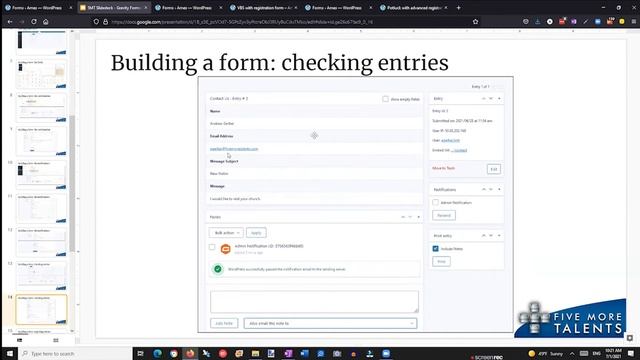Open File Explorer from the taskbar
Viewport: 640px width, 360px height.
256,353
